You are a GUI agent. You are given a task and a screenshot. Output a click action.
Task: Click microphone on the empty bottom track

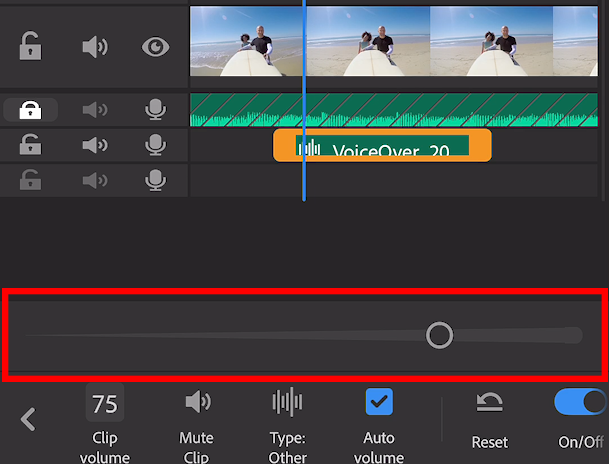tap(155, 180)
